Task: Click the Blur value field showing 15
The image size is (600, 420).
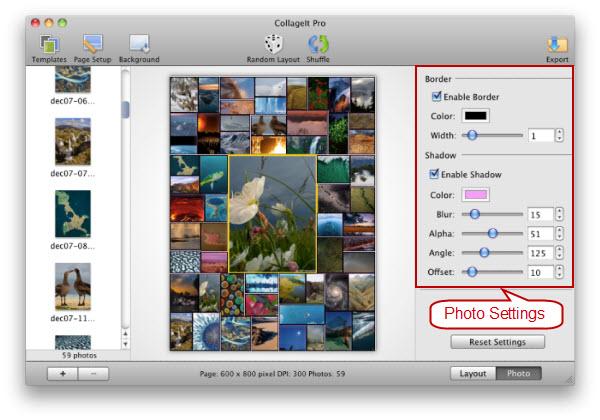Action: click(541, 215)
